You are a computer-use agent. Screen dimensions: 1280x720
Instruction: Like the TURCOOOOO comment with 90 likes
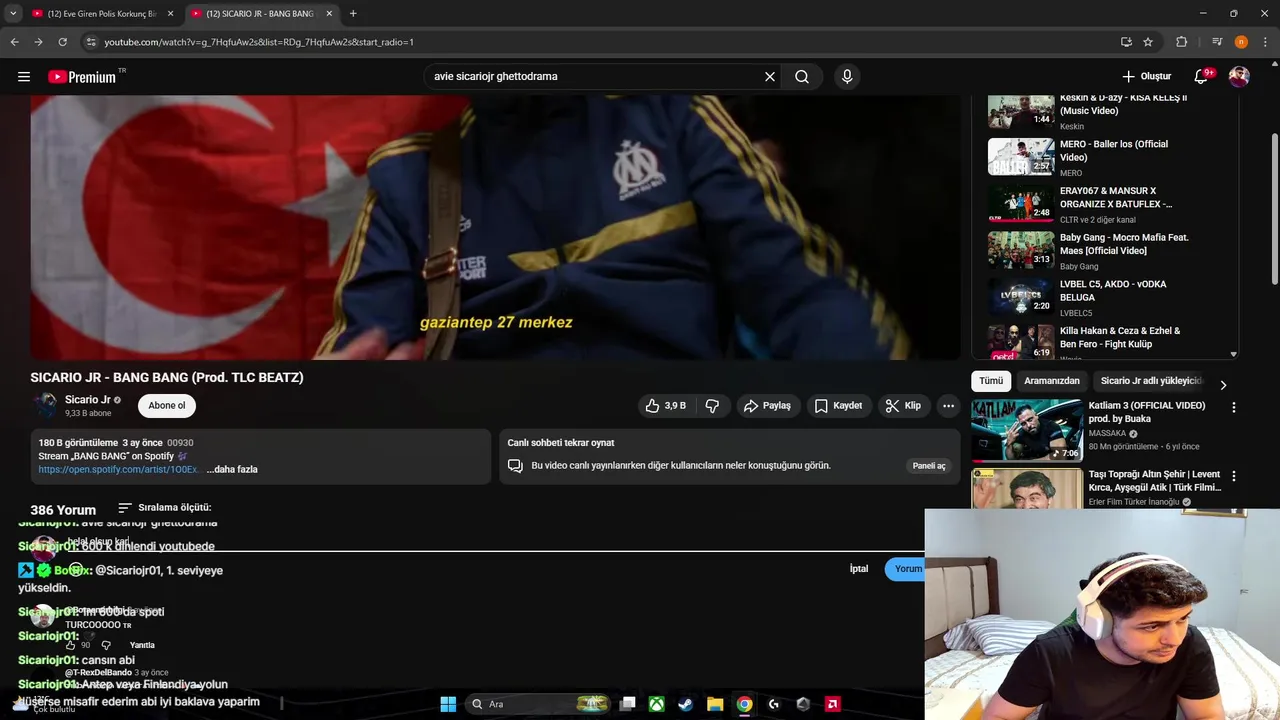click(x=70, y=645)
